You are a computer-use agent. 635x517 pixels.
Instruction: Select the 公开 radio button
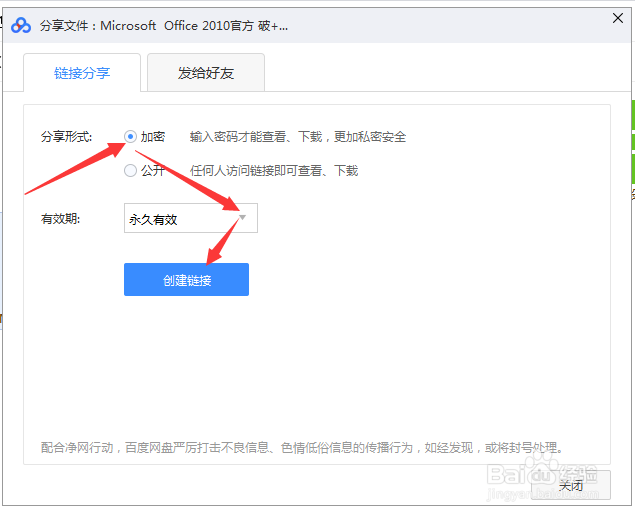(x=130, y=170)
